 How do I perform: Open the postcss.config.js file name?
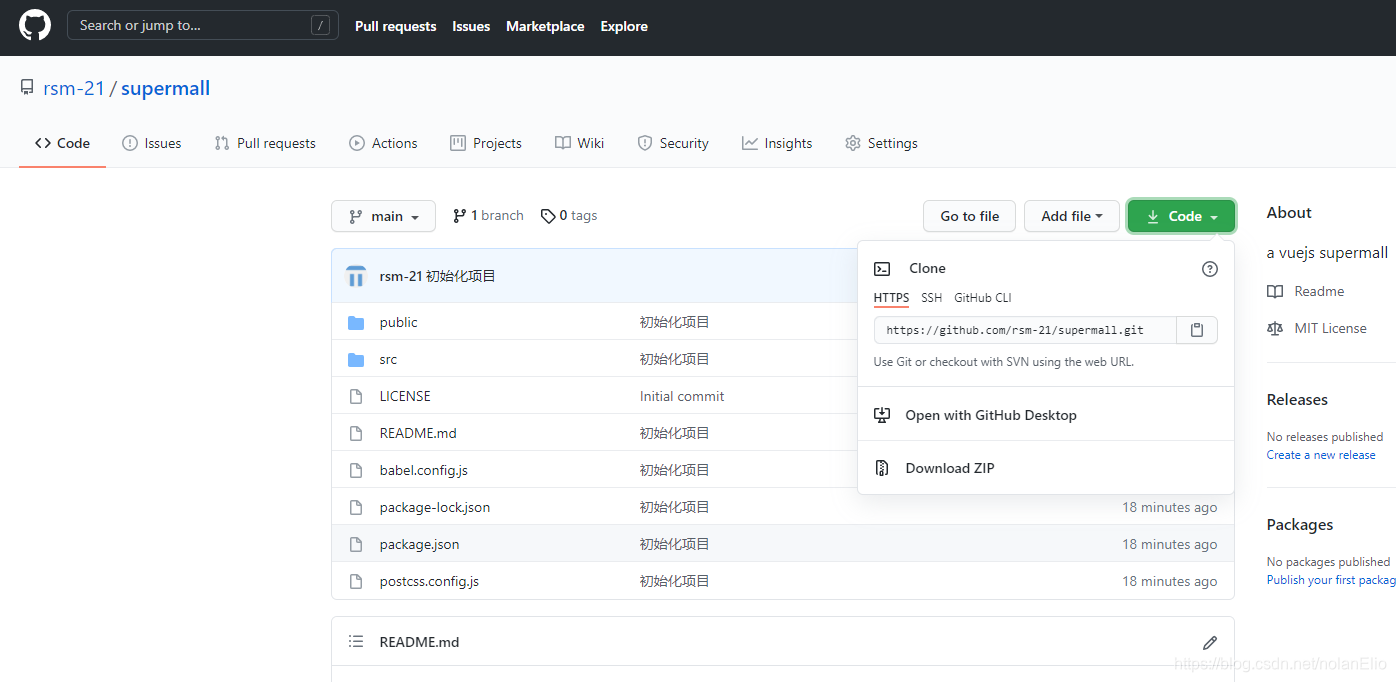[x=429, y=581]
